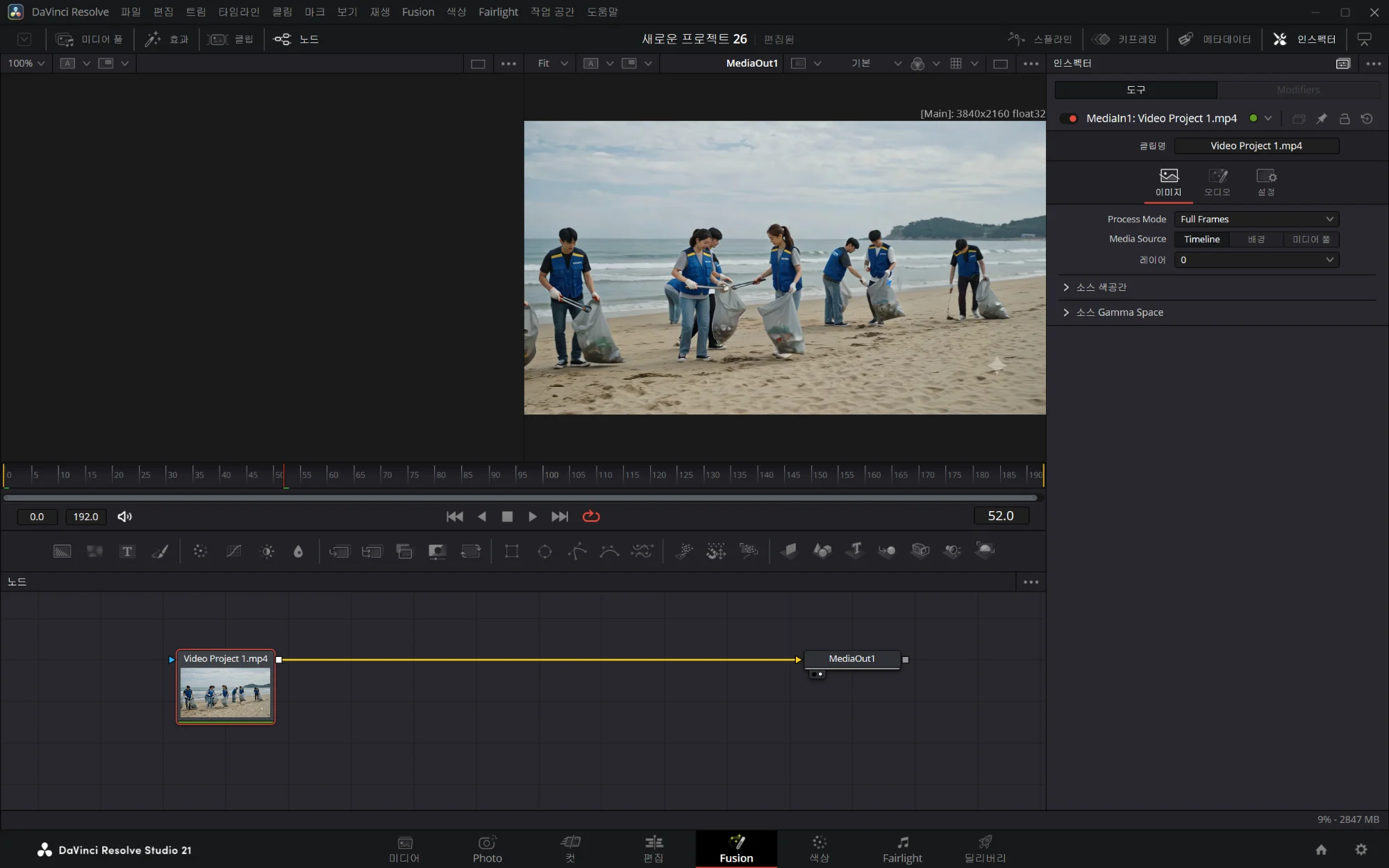Pin the MediaIn1 inspector controls
The image size is (1389, 868).
[1322, 119]
